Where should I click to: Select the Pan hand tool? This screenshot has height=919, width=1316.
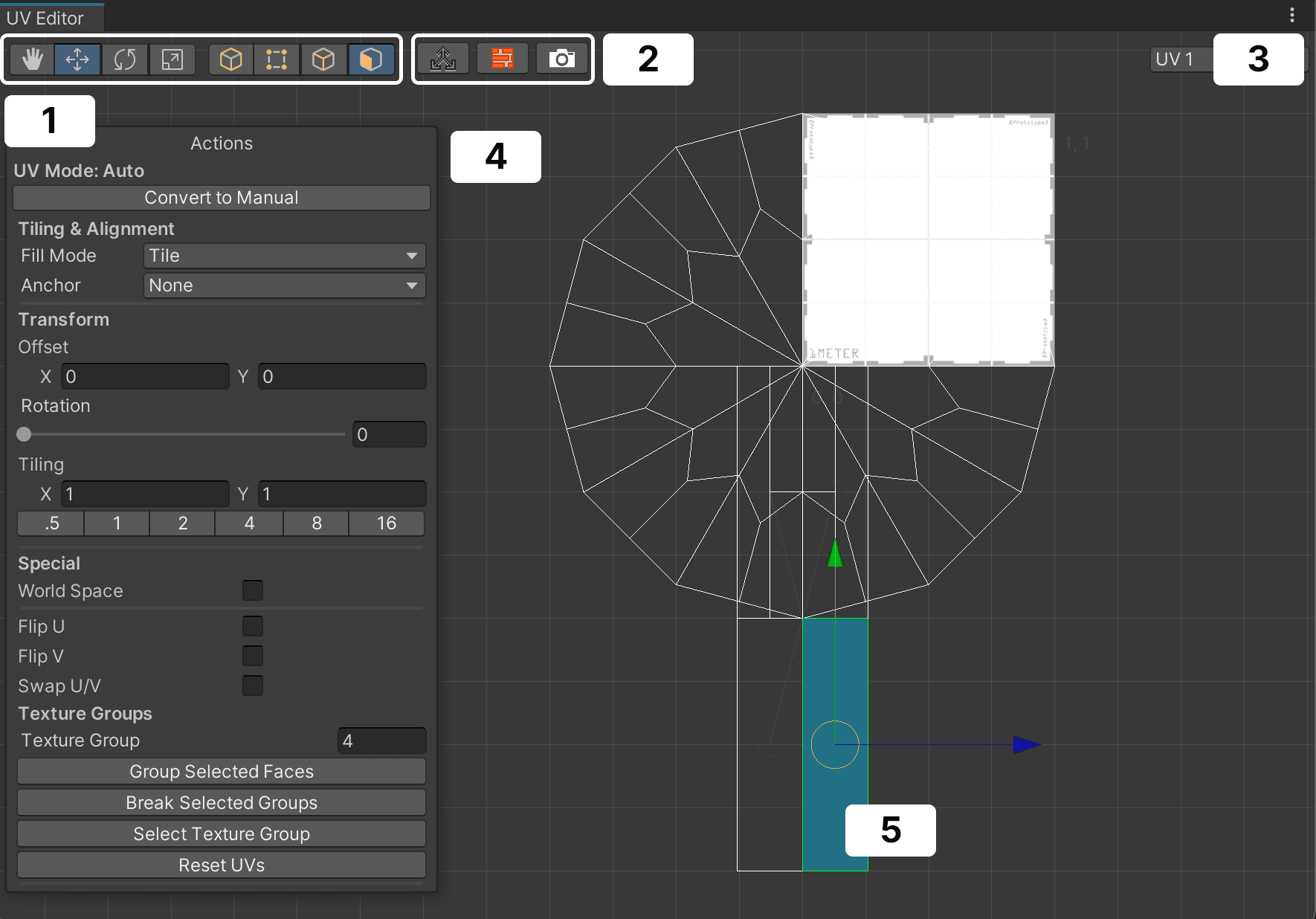click(x=32, y=59)
